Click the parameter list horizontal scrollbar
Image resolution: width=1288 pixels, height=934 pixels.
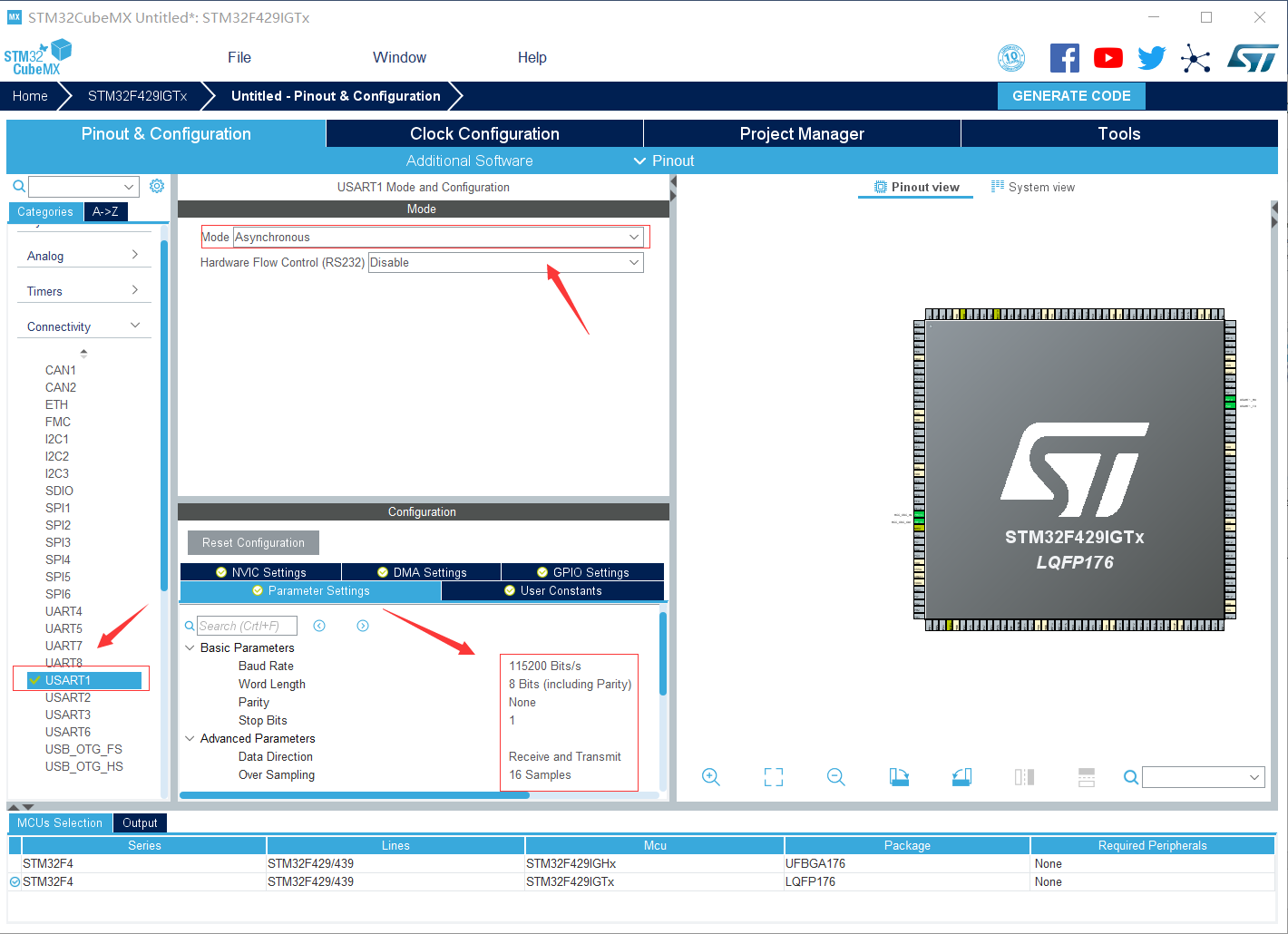tap(355, 795)
